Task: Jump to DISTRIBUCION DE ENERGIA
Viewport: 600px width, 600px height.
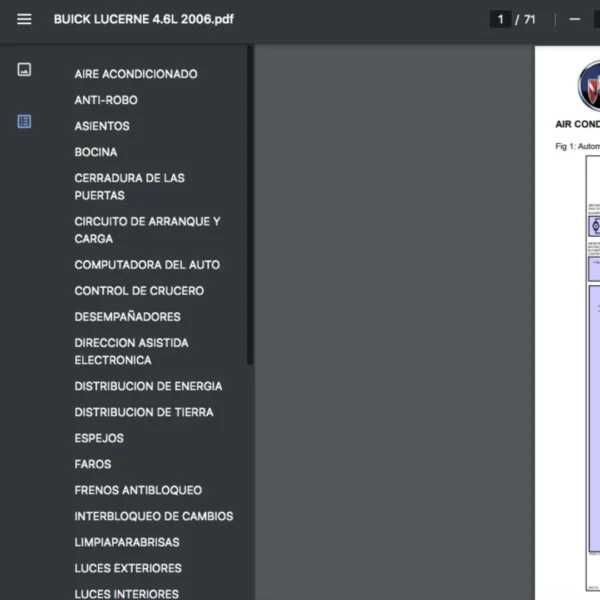Action: (x=148, y=386)
